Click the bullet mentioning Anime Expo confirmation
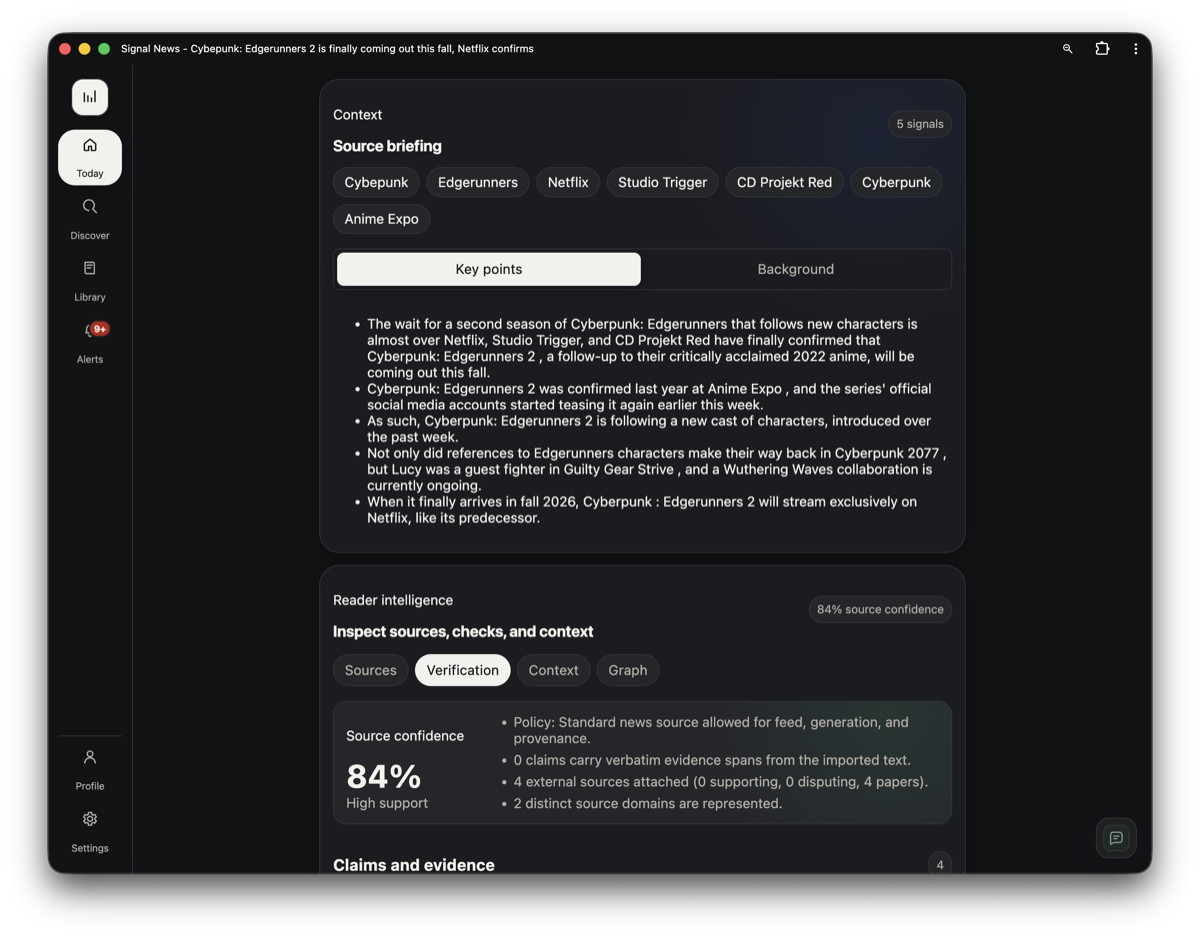Image resolution: width=1200 pixels, height=937 pixels. [649, 397]
